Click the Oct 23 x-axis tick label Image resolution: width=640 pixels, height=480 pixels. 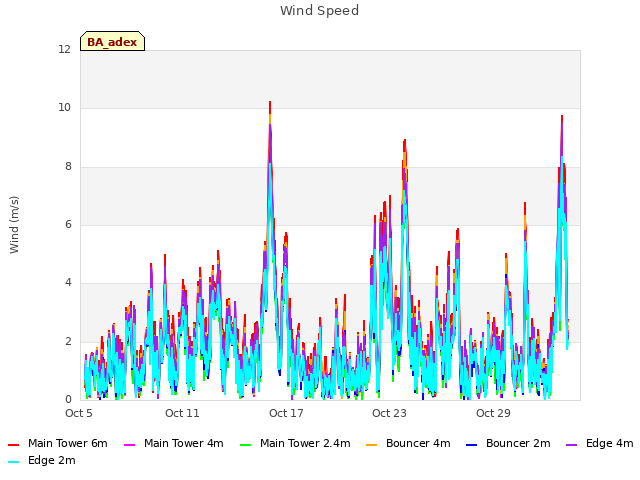coord(389,413)
